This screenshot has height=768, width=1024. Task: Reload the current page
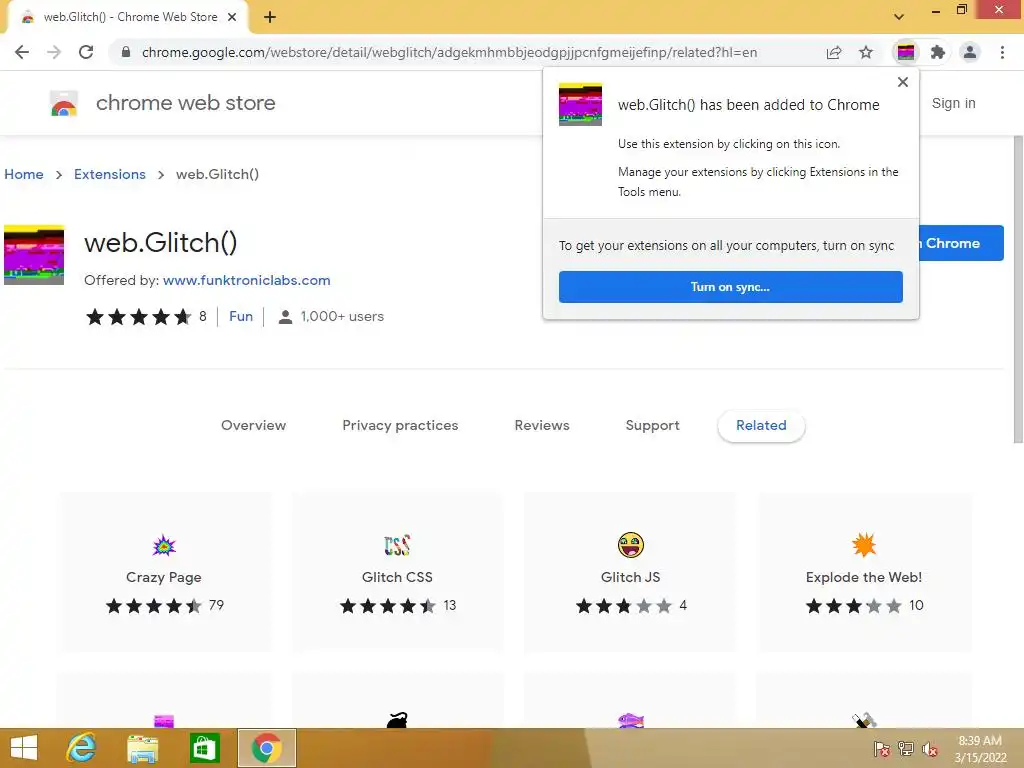[86, 52]
